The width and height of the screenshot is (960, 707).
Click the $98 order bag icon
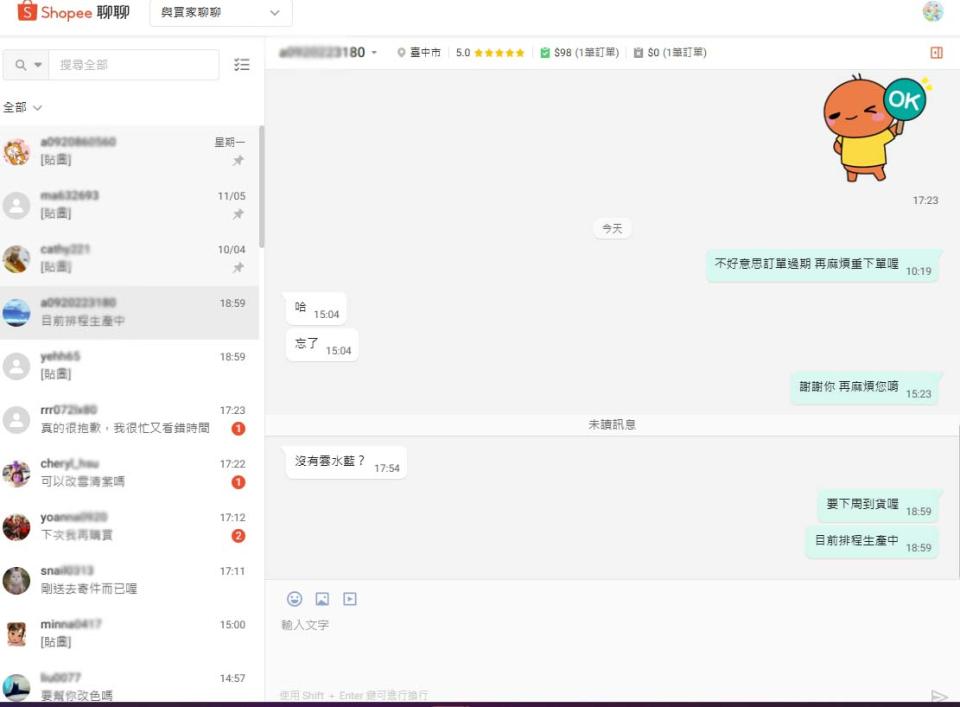pyautogui.click(x=545, y=53)
